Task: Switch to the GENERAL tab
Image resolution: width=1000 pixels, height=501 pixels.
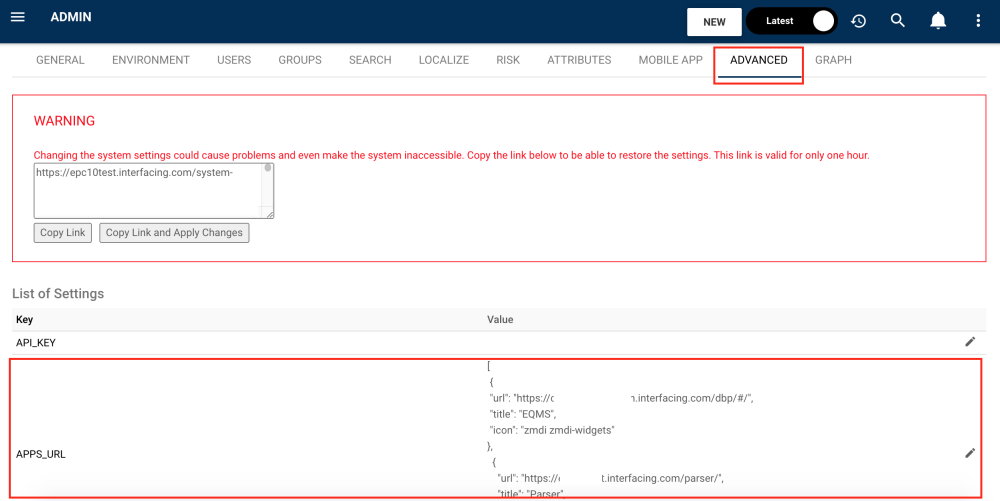Action: click(60, 60)
